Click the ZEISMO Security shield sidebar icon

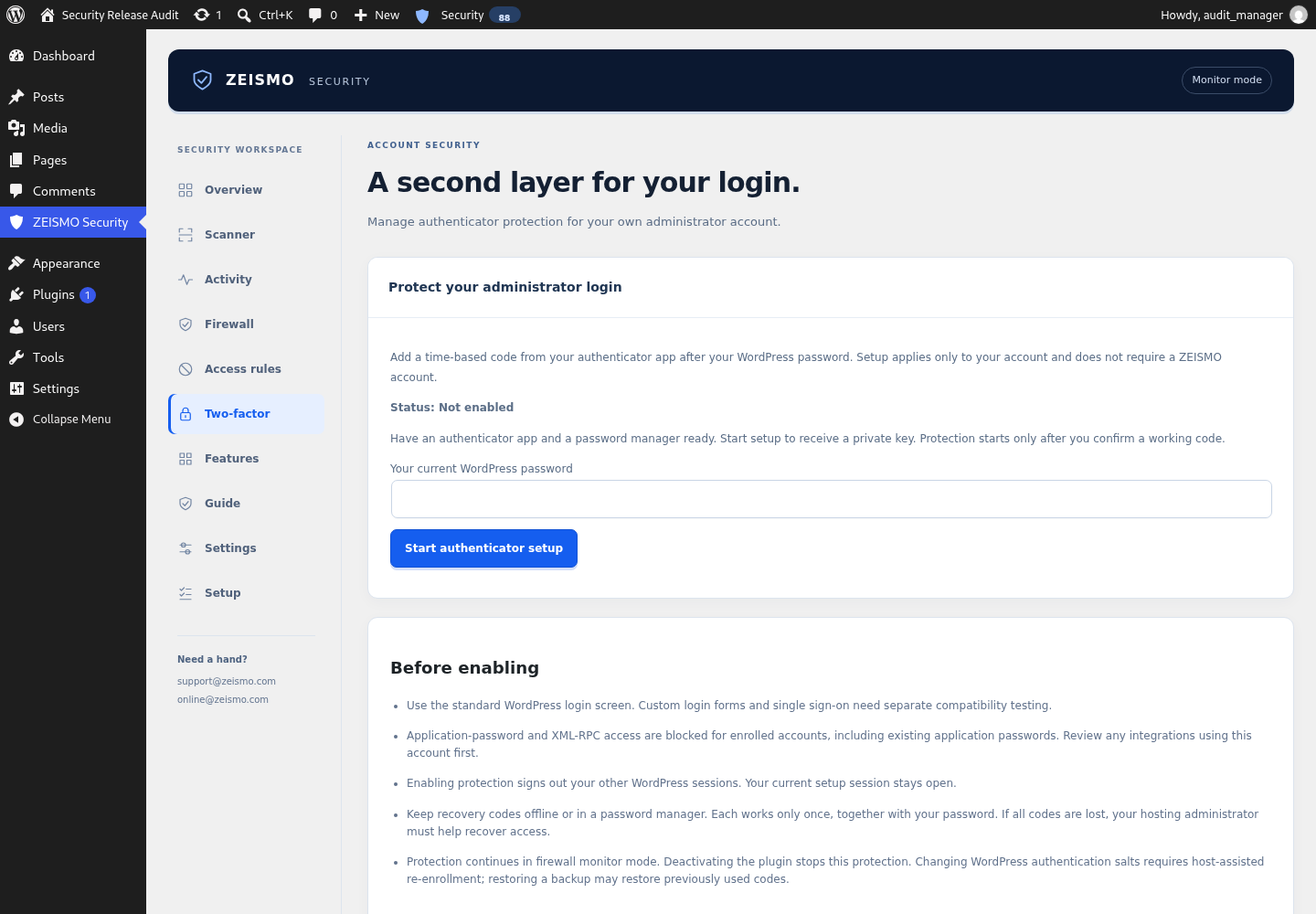[x=16, y=222]
